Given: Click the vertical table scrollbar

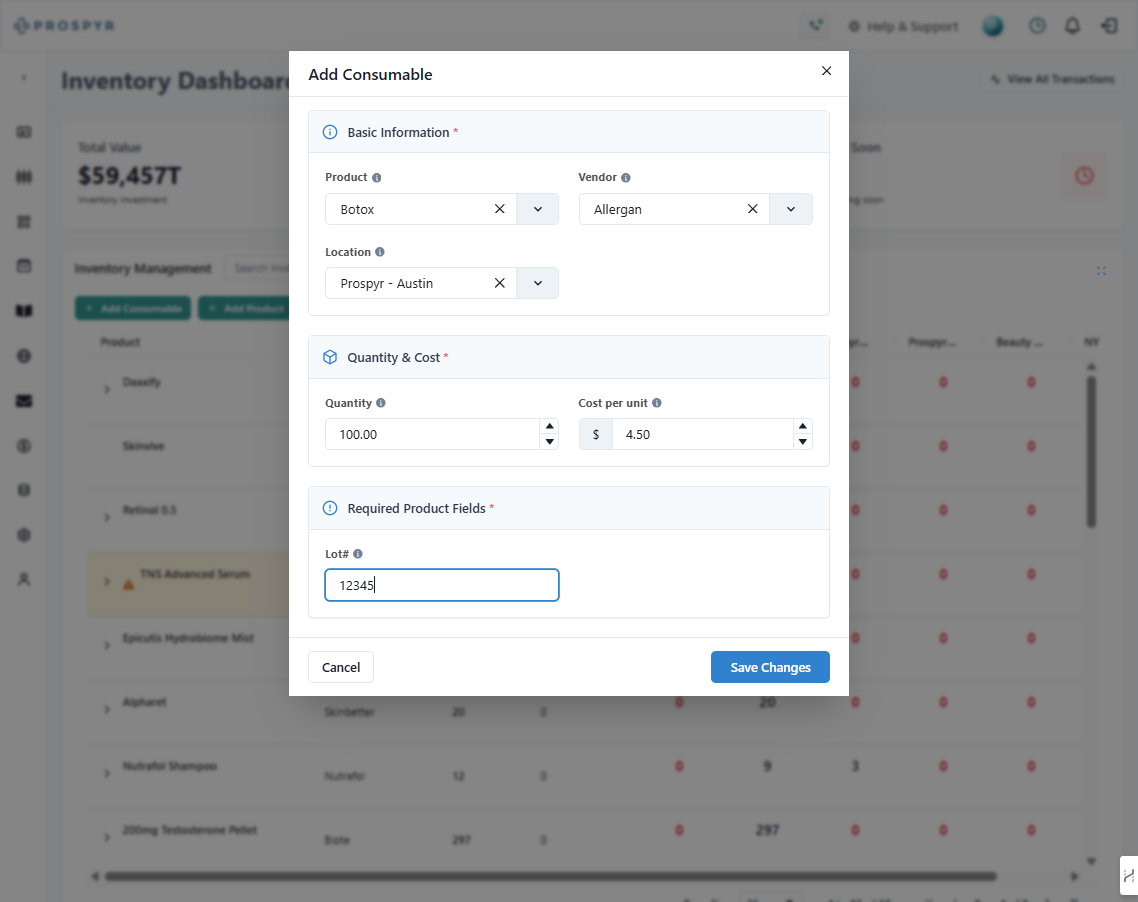Looking at the screenshot, I should coord(1091,451).
